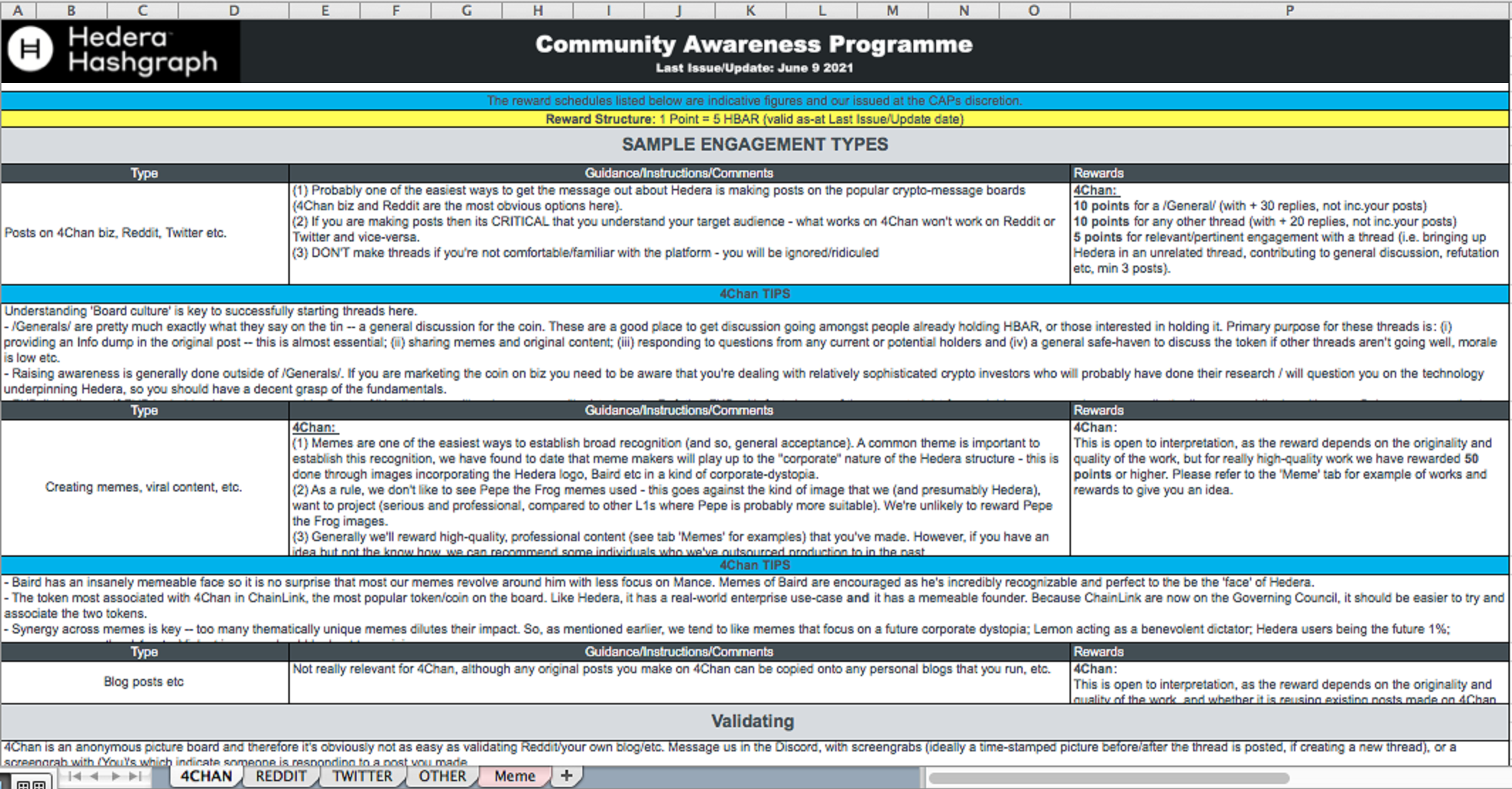
Task: Click the Validating section heading
Action: click(x=753, y=722)
